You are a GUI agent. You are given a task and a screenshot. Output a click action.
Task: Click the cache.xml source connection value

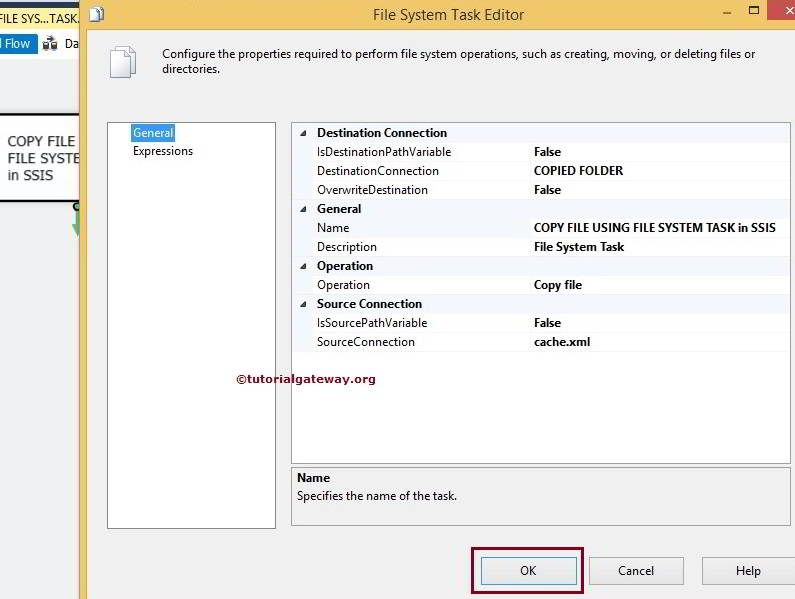coord(562,342)
